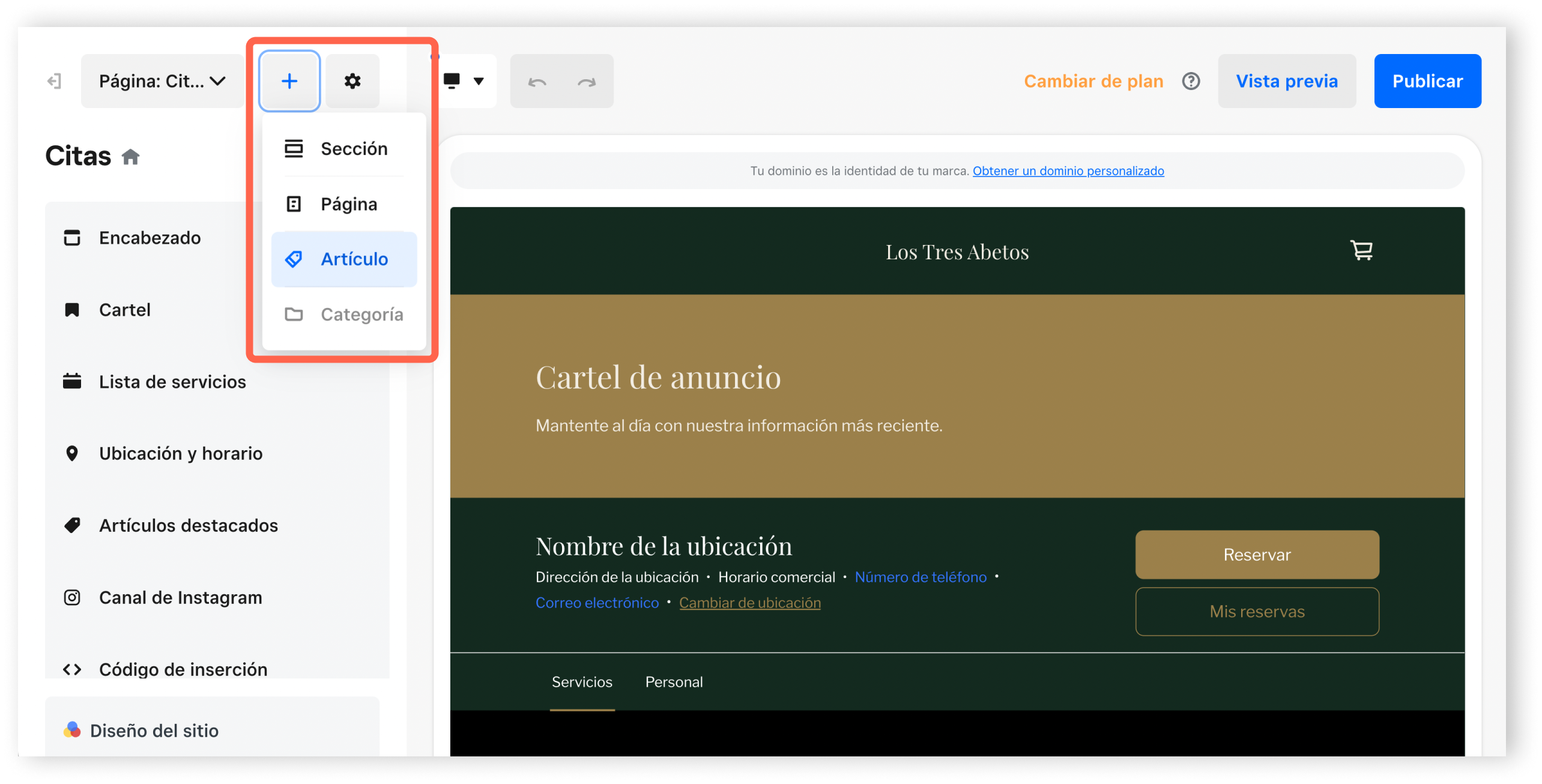Viewport: 1542px width, 784px height.
Task: Expand the Página: Cit... page dropdown
Action: click(x=162, y=81)
